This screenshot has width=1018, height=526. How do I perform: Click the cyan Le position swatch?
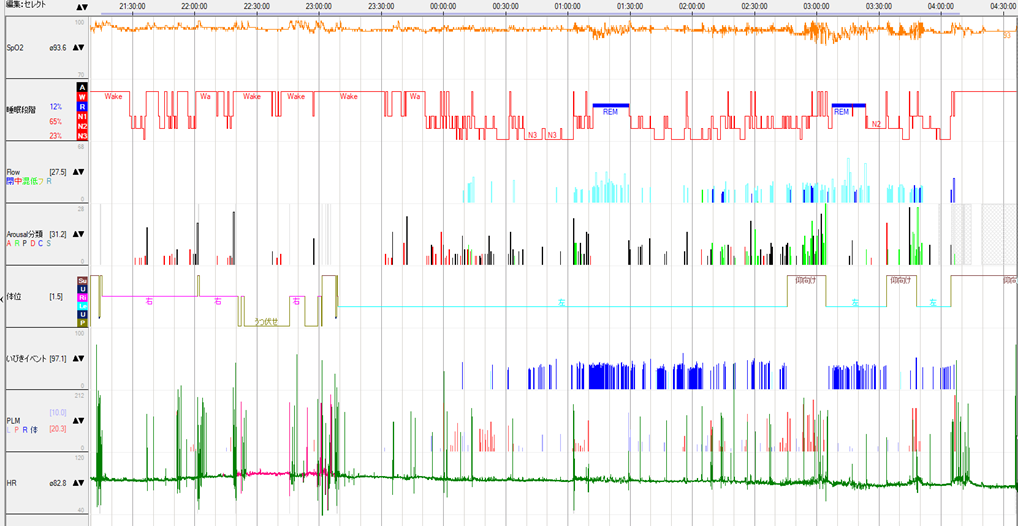(x=83, y=306)
